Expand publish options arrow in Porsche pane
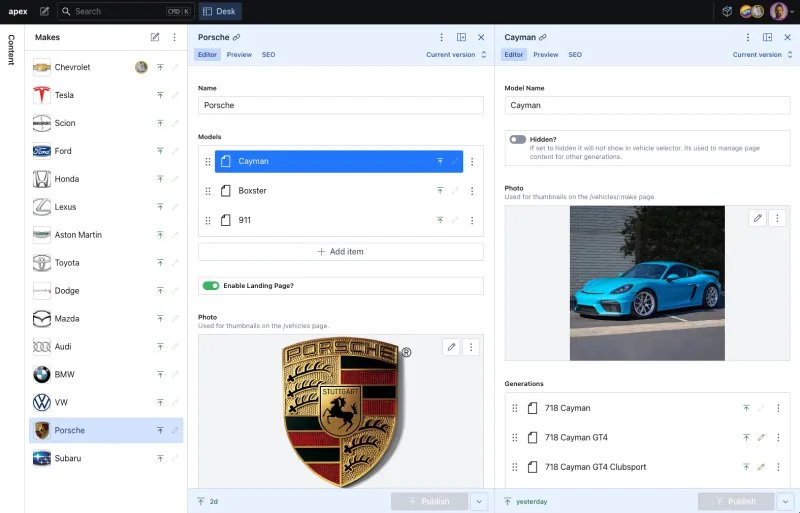This screenshot has width=800, height=513. [x=479, y=501]
